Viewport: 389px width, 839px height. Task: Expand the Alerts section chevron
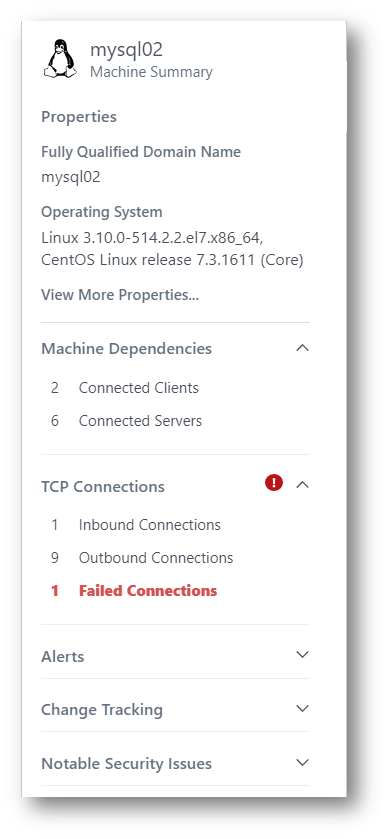302,654
